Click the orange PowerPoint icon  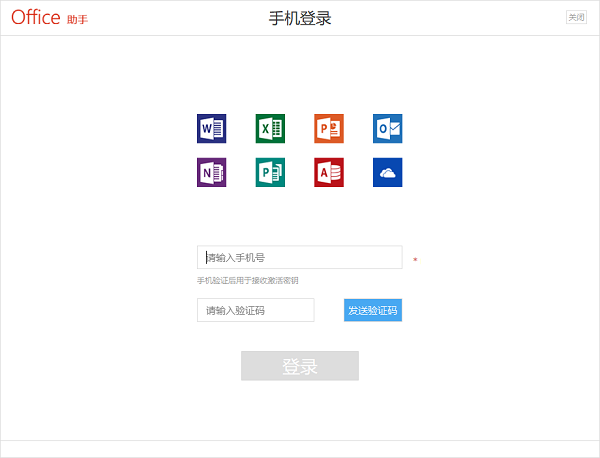click(x=329, y=128)
